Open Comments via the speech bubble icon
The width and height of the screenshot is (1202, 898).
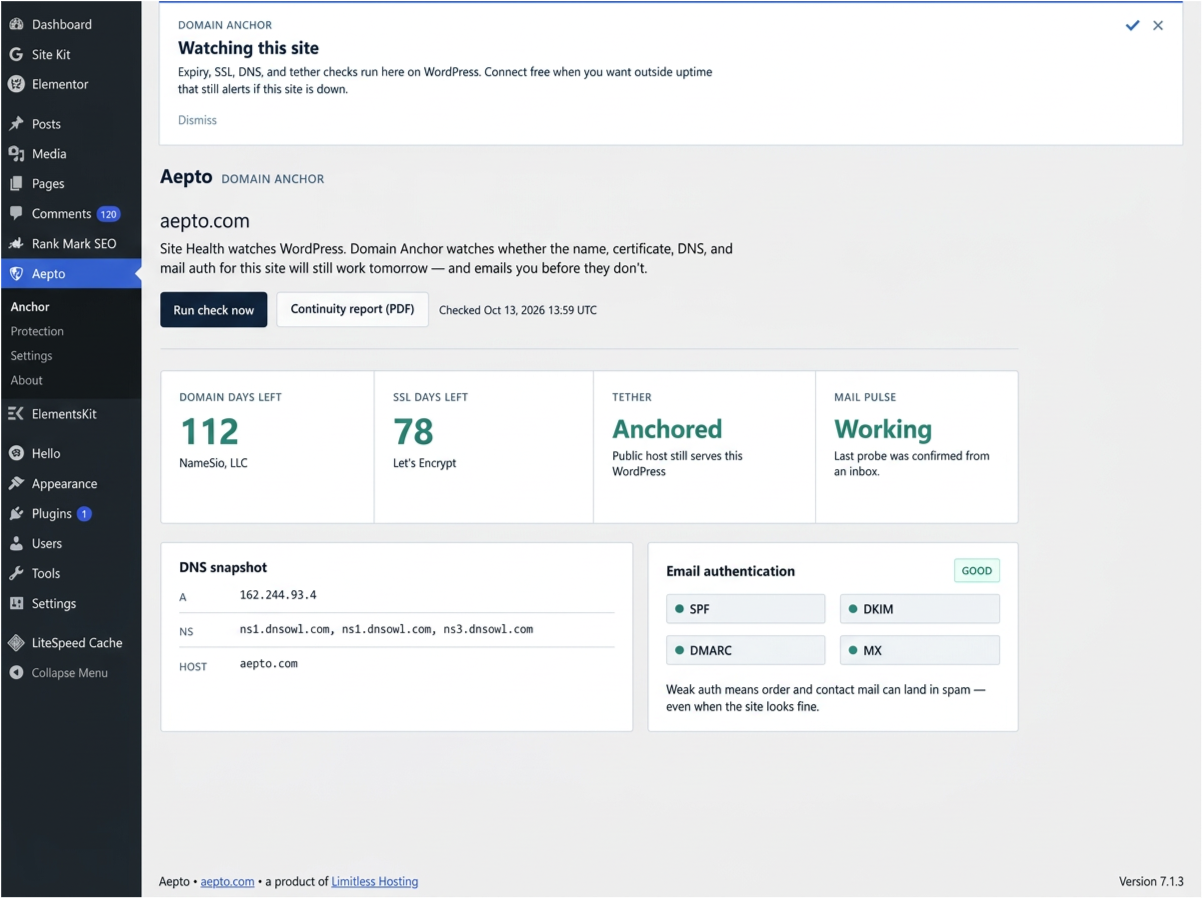pos(16,214)
